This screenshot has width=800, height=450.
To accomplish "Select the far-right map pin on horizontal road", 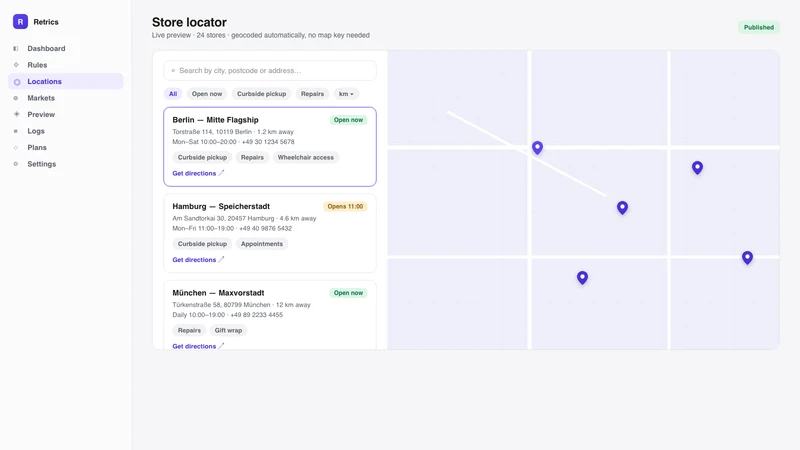I will click(747, 257).
